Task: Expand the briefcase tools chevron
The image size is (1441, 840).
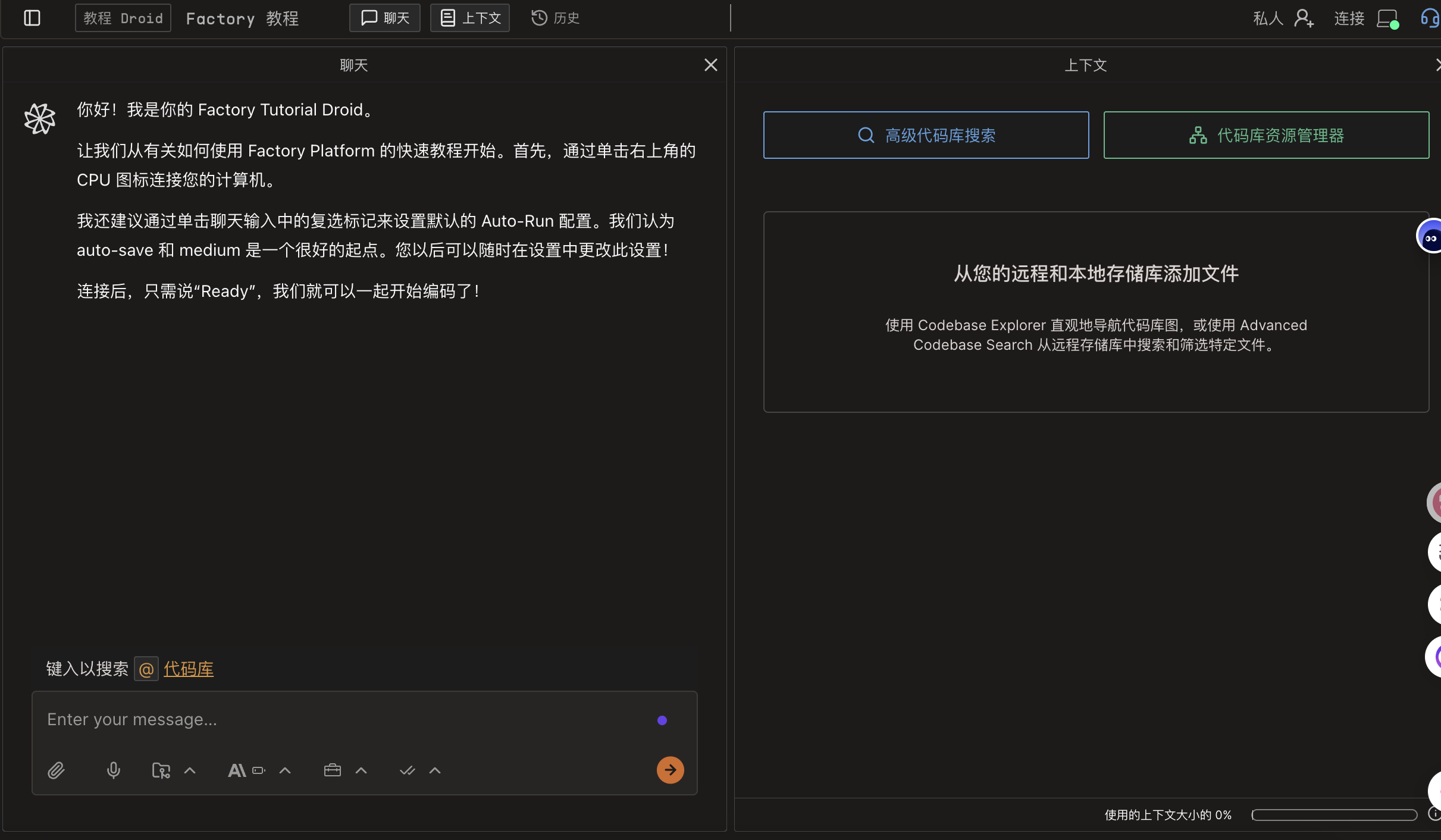Action: click(x=361, y=770)
